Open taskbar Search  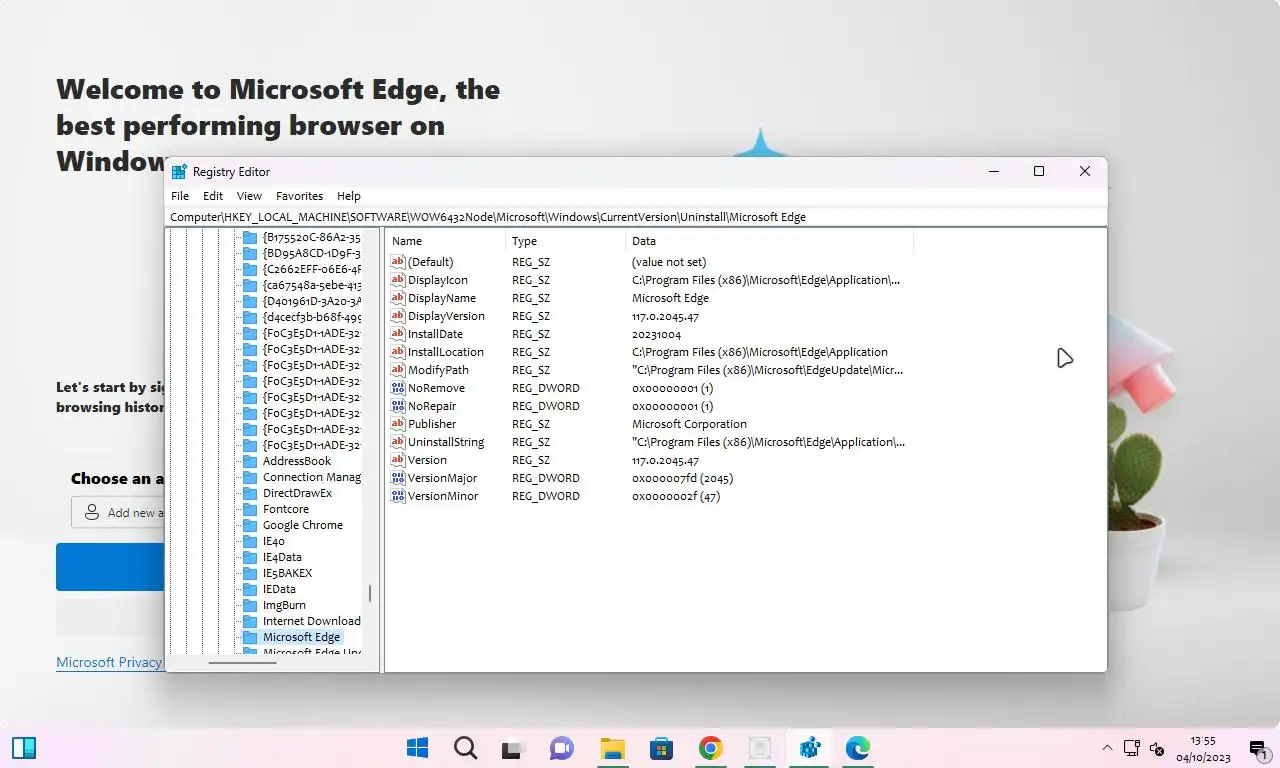465,748
